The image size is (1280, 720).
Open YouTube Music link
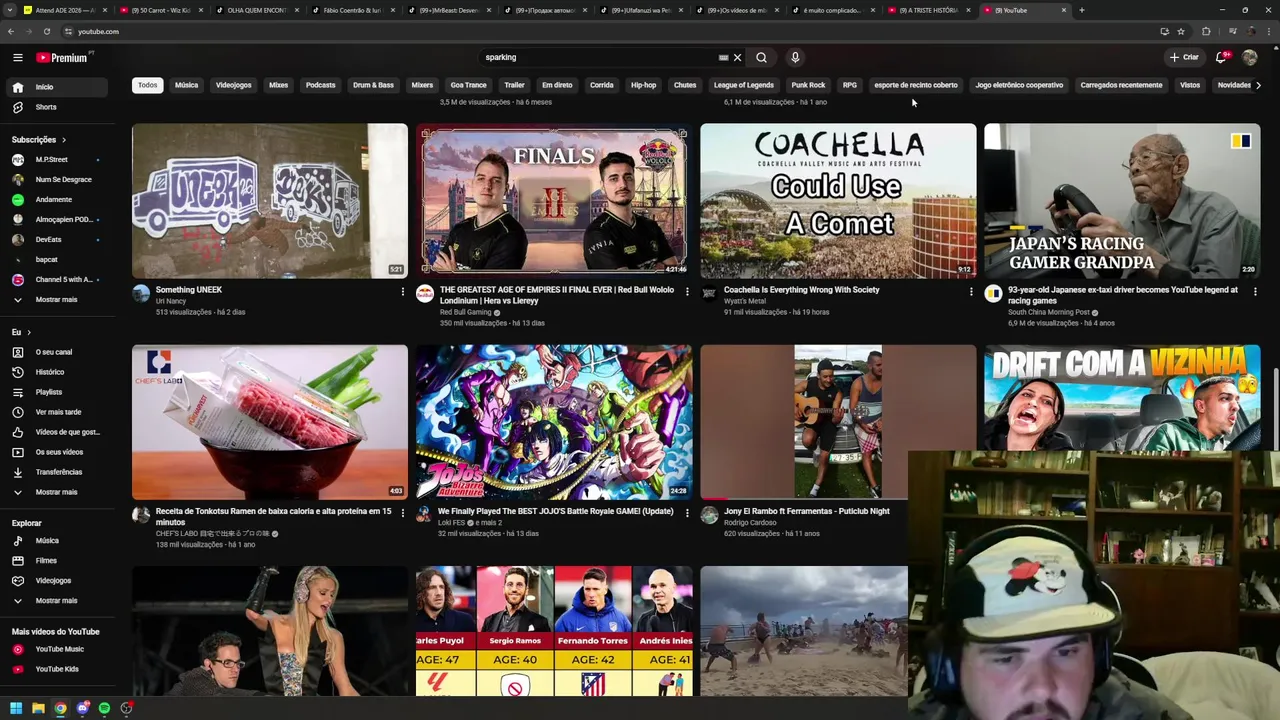[57, 649]
